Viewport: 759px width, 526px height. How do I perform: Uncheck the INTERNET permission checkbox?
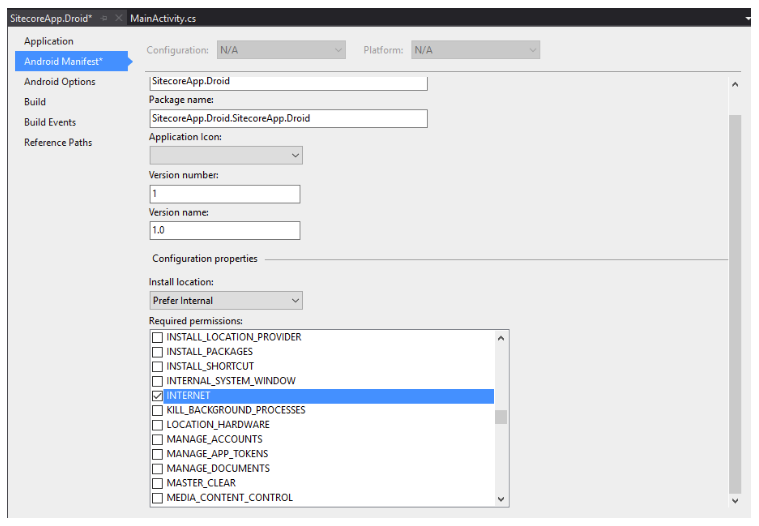pyautogui.click(x=157, y=396)
